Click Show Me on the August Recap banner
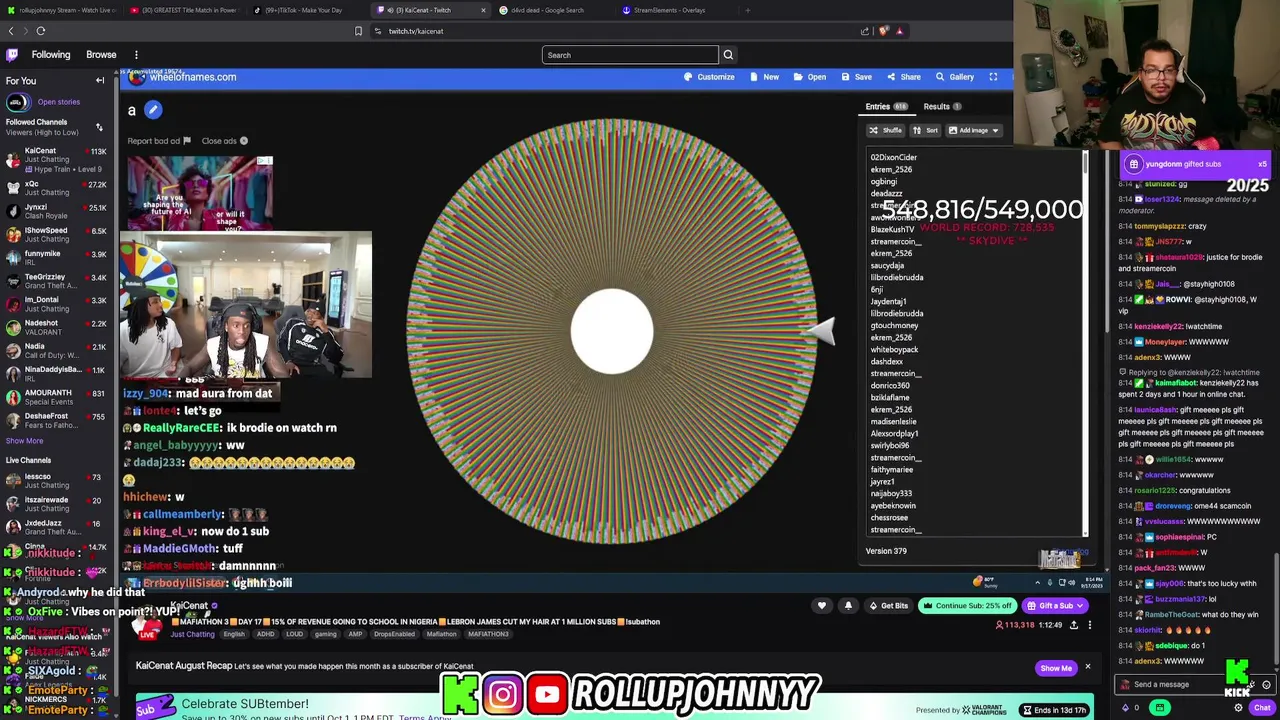The width and height of the screenshot is (1280, 720). click(x=1056, y=668)
